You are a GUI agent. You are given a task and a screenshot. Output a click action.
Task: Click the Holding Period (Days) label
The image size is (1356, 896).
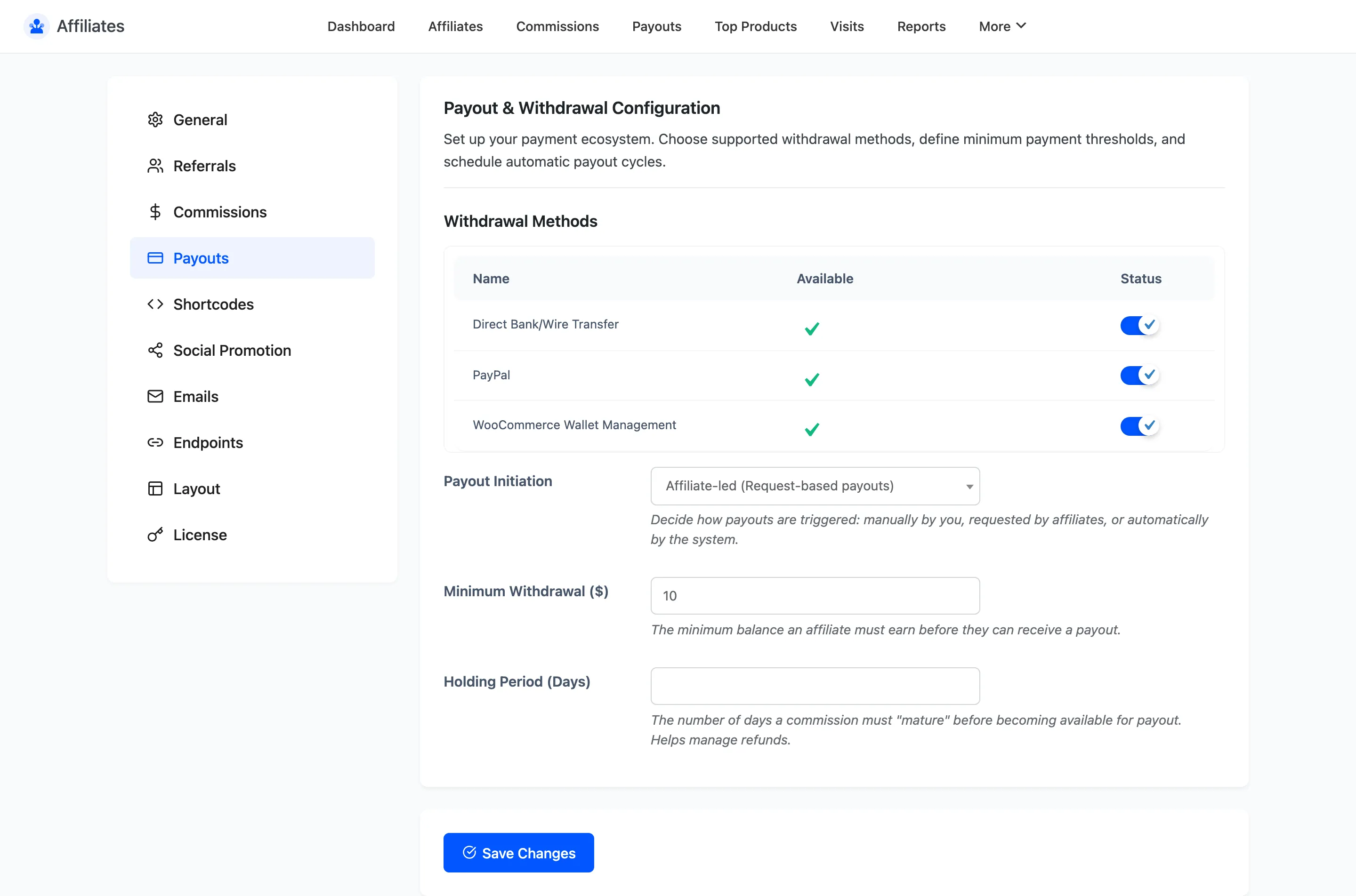517,682
